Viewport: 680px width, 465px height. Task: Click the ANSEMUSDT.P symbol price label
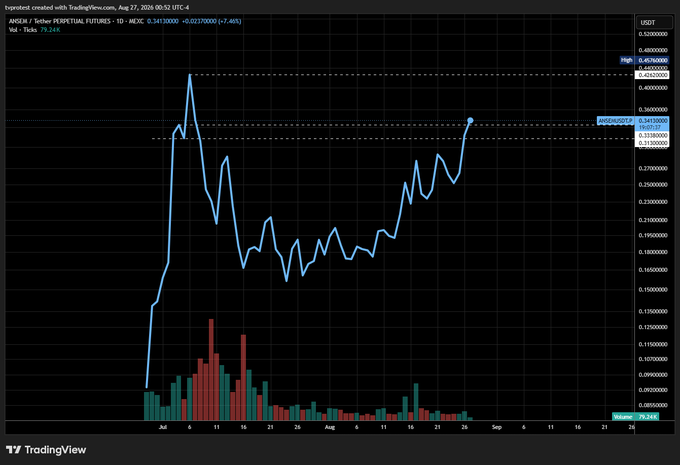pyautogui.click(x=615, y=121)
